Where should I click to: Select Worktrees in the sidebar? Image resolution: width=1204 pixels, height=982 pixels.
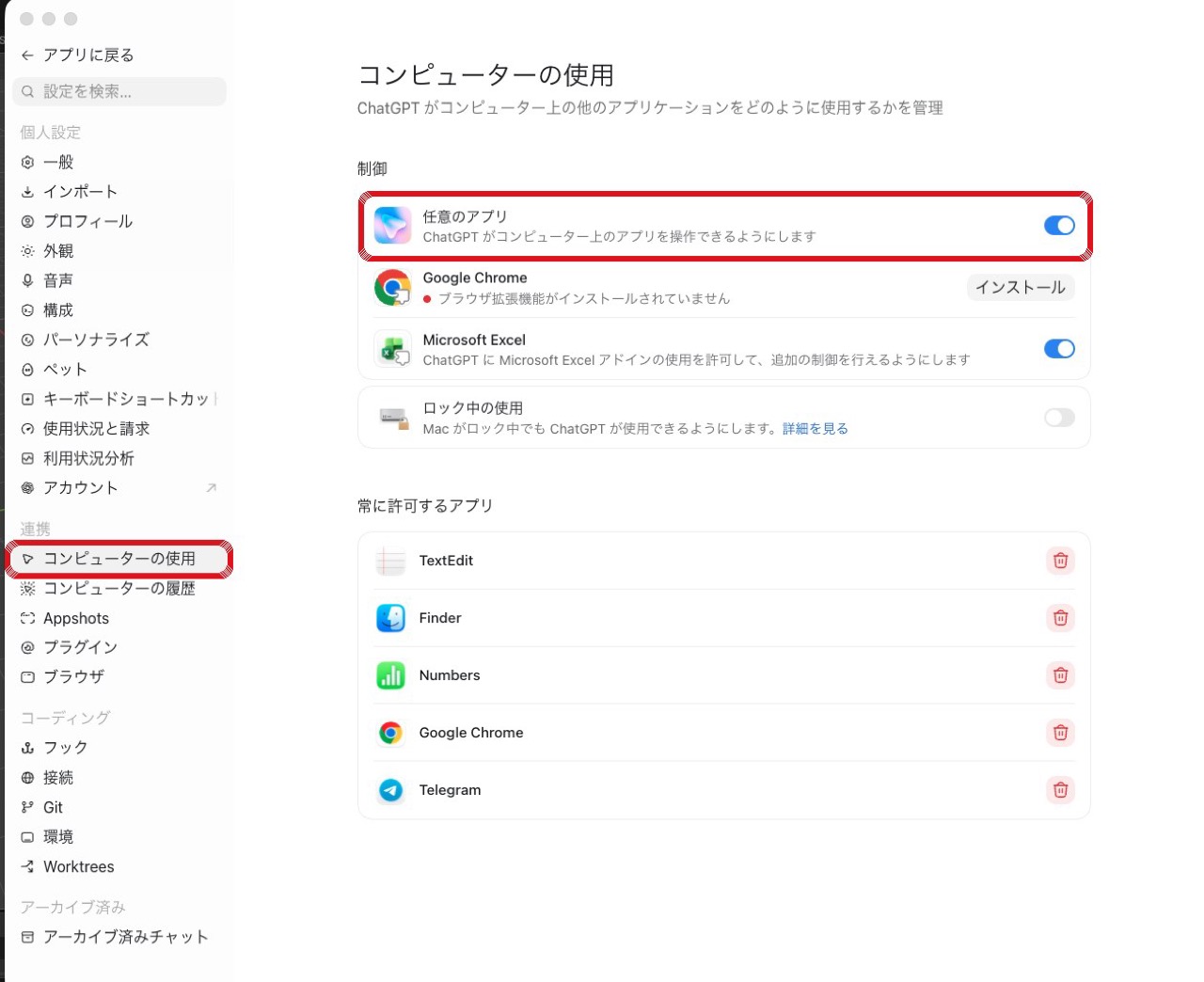(x=119, y=866)
